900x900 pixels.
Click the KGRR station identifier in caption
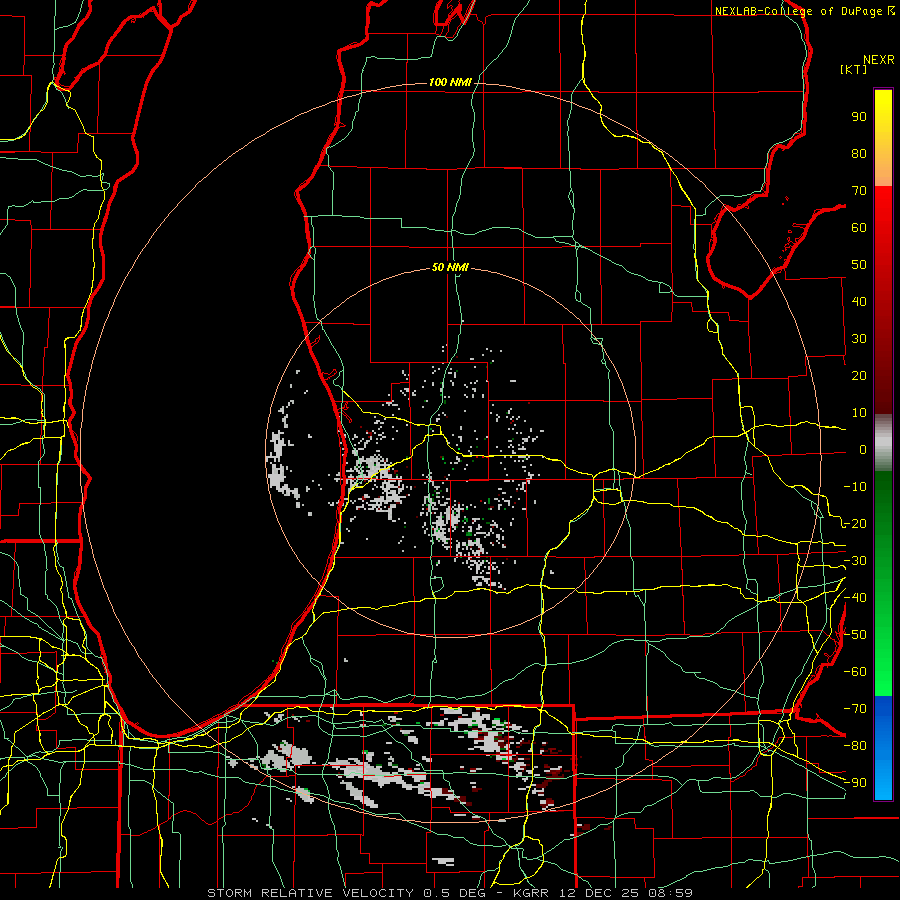[x=530, y=893]
